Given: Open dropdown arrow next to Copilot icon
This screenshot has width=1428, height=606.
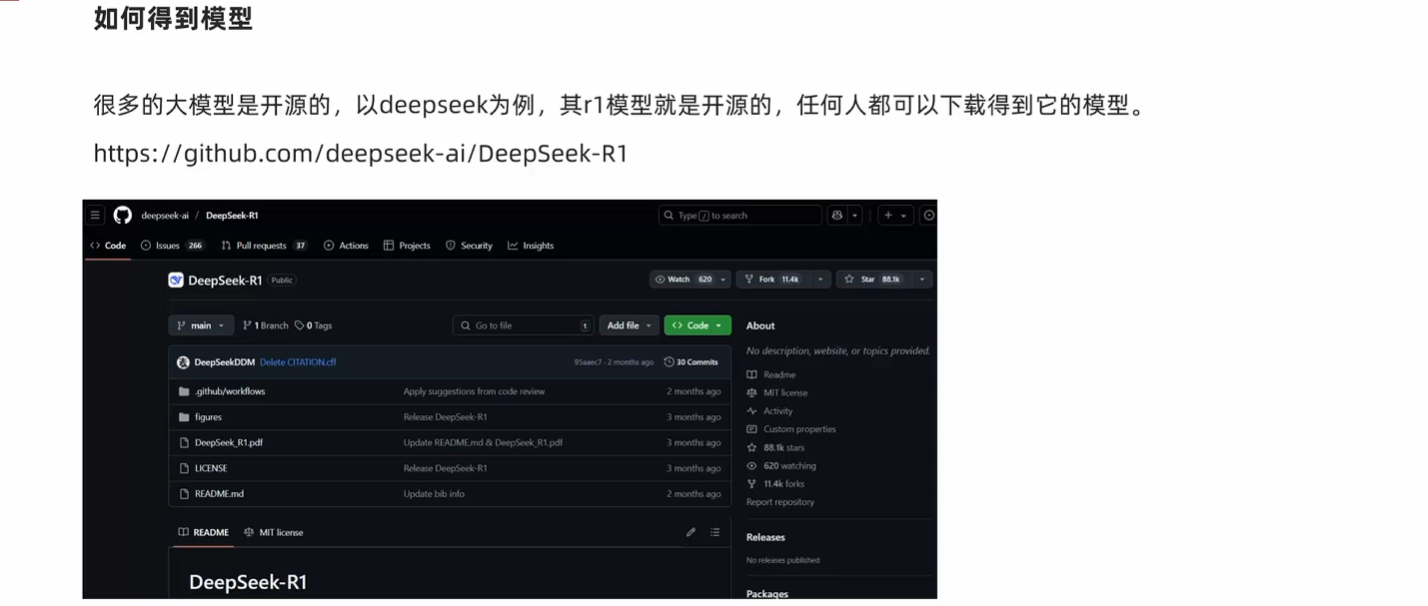Looking at the screenshot, I should pyautogui.click(x=855, y=215).
